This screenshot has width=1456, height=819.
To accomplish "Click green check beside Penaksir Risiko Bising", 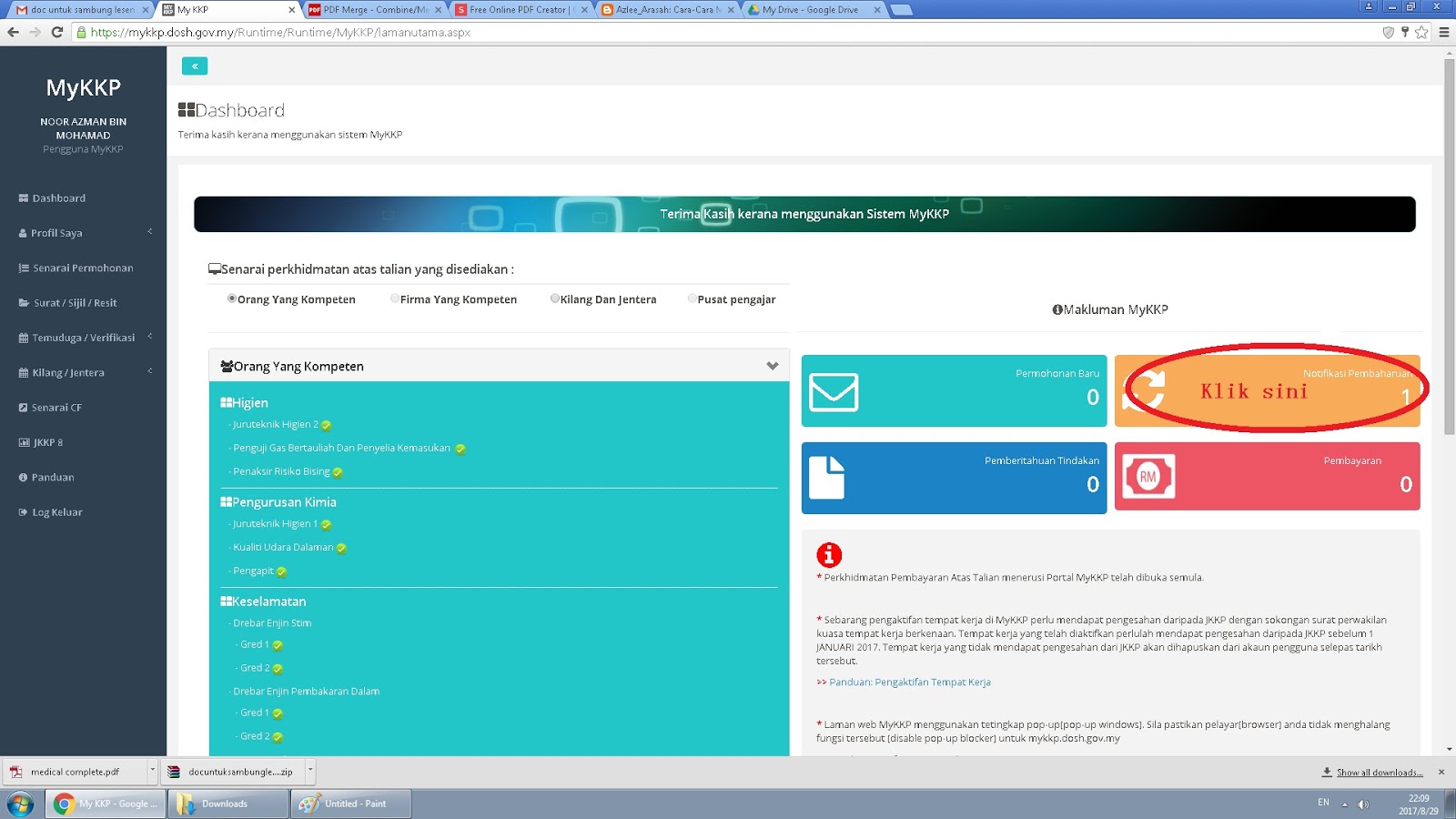I will pyautogui.click(x=338, y=472).
